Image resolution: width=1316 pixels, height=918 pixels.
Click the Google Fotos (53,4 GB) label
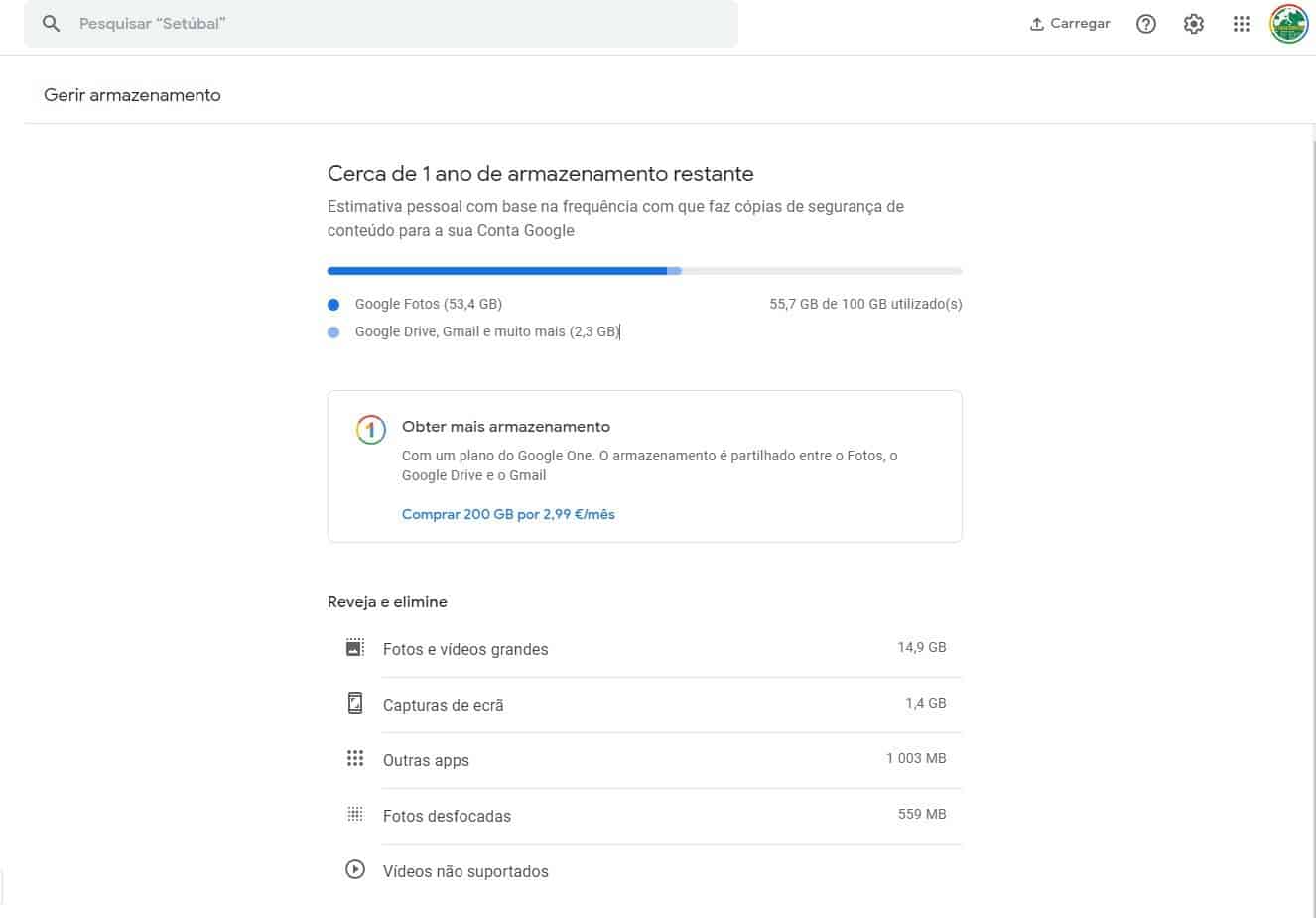429,304
